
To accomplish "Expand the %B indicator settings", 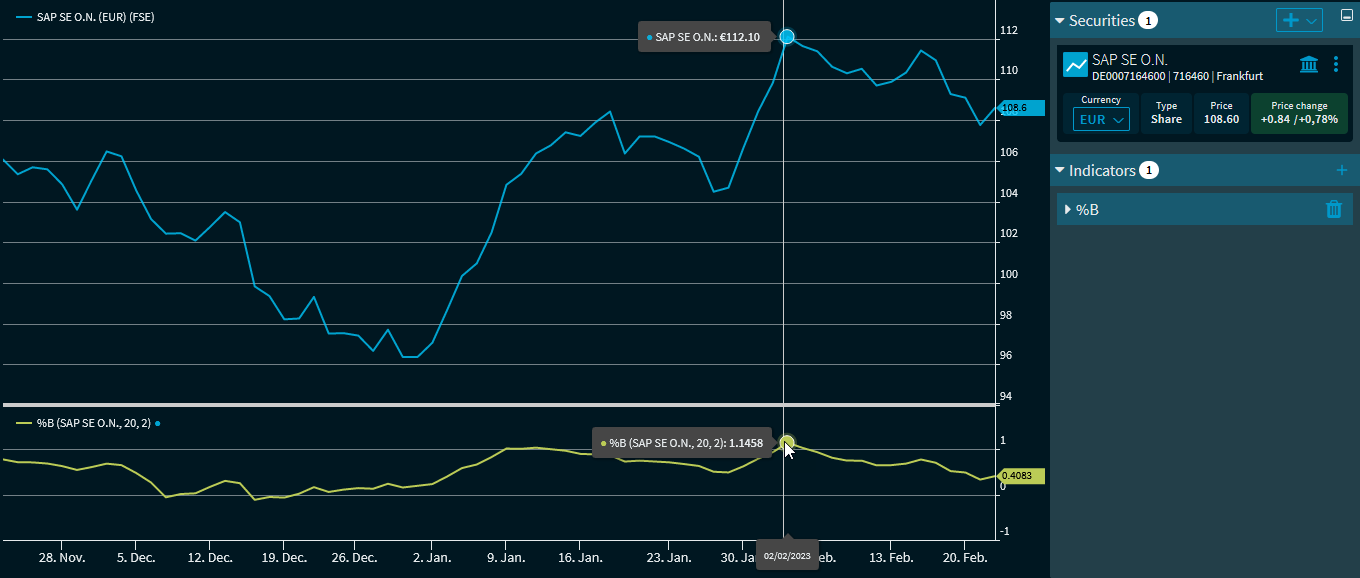I will pos(1068,209).
